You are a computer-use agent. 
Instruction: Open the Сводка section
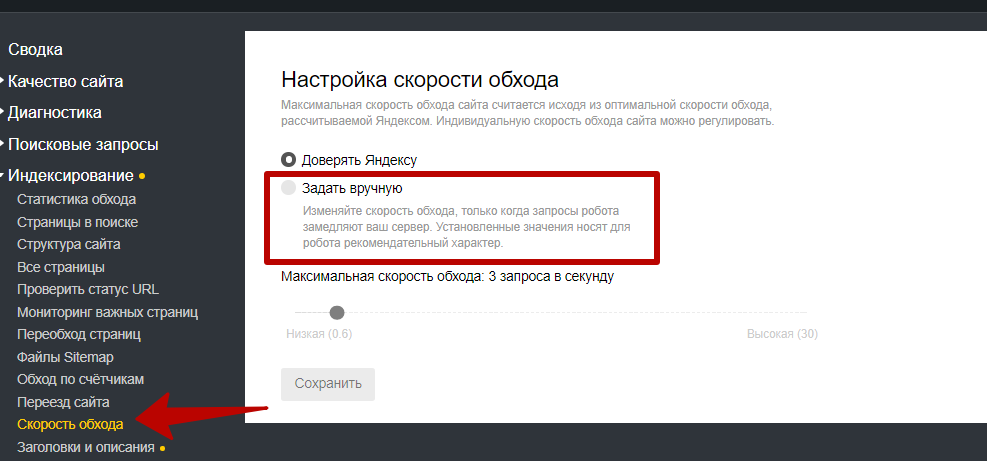[x=35, y=50]
